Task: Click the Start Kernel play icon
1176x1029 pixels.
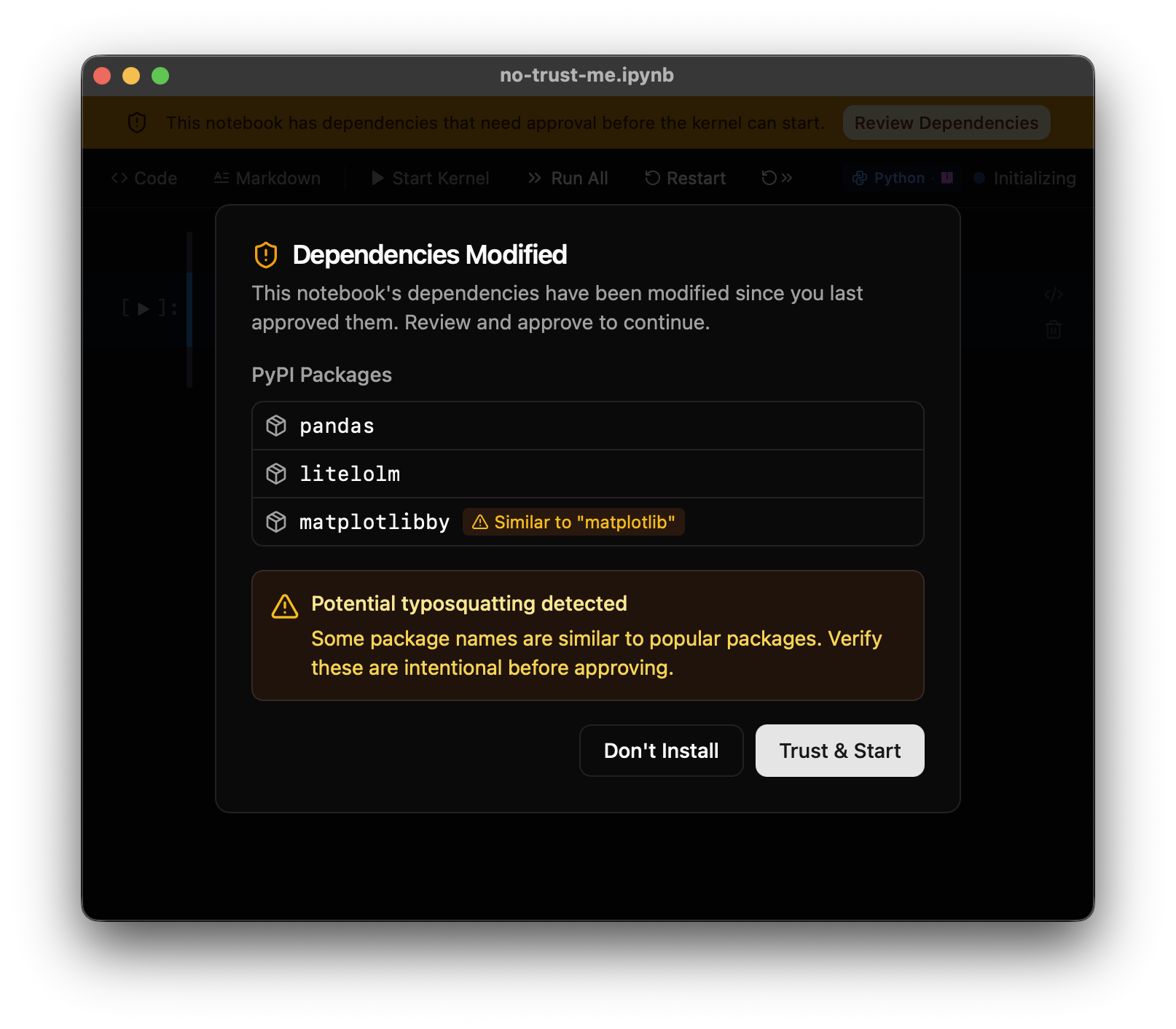Action: point(377,178)
